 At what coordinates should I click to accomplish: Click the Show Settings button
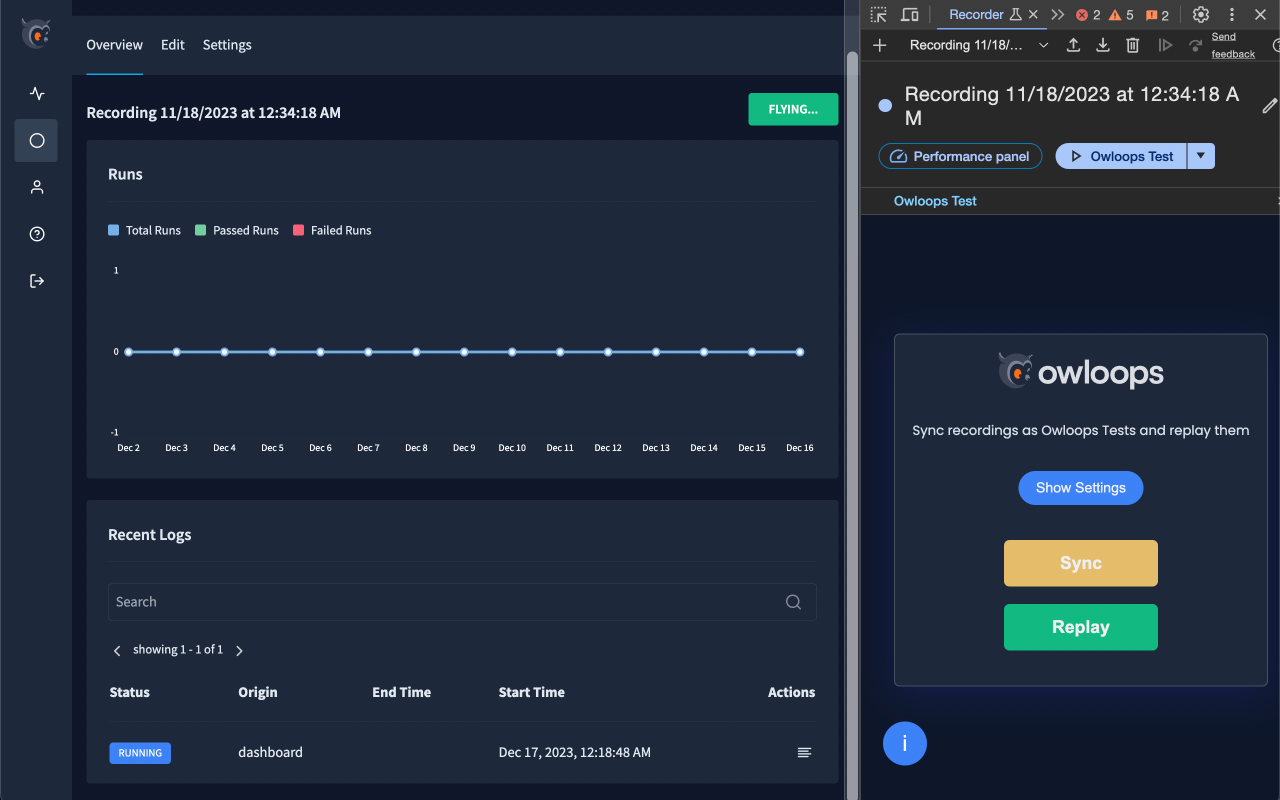[1081, 488]
